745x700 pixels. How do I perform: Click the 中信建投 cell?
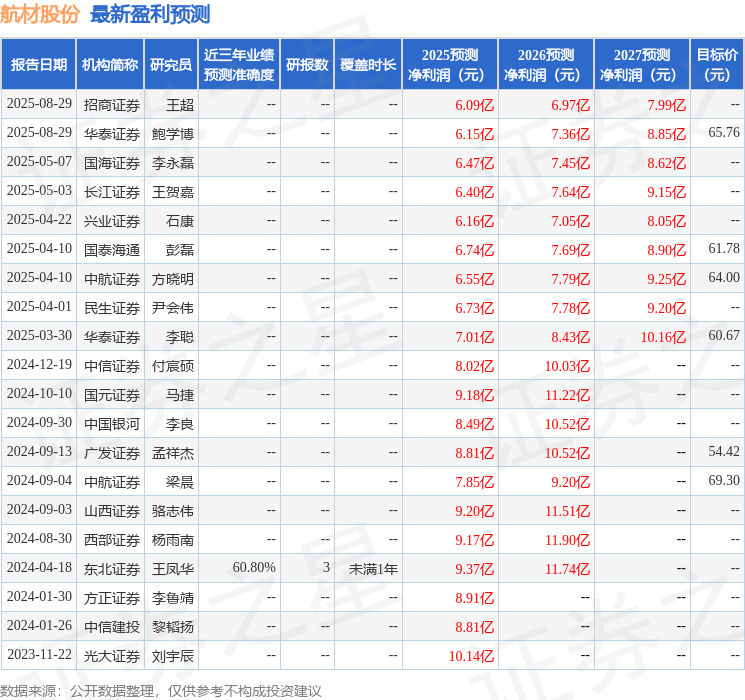(x=112, y=626)
